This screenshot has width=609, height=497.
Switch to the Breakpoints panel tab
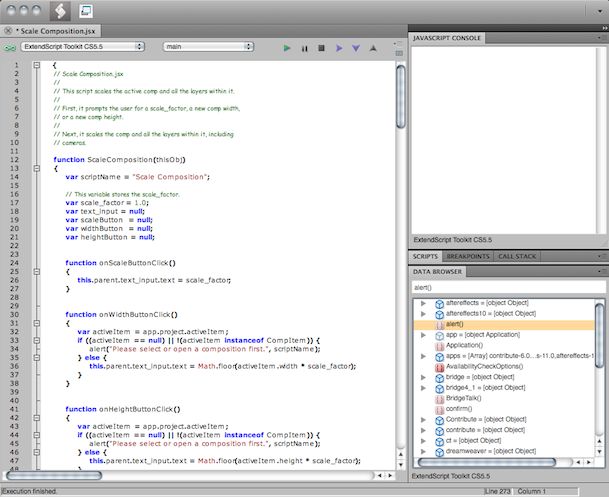(468, 256)
